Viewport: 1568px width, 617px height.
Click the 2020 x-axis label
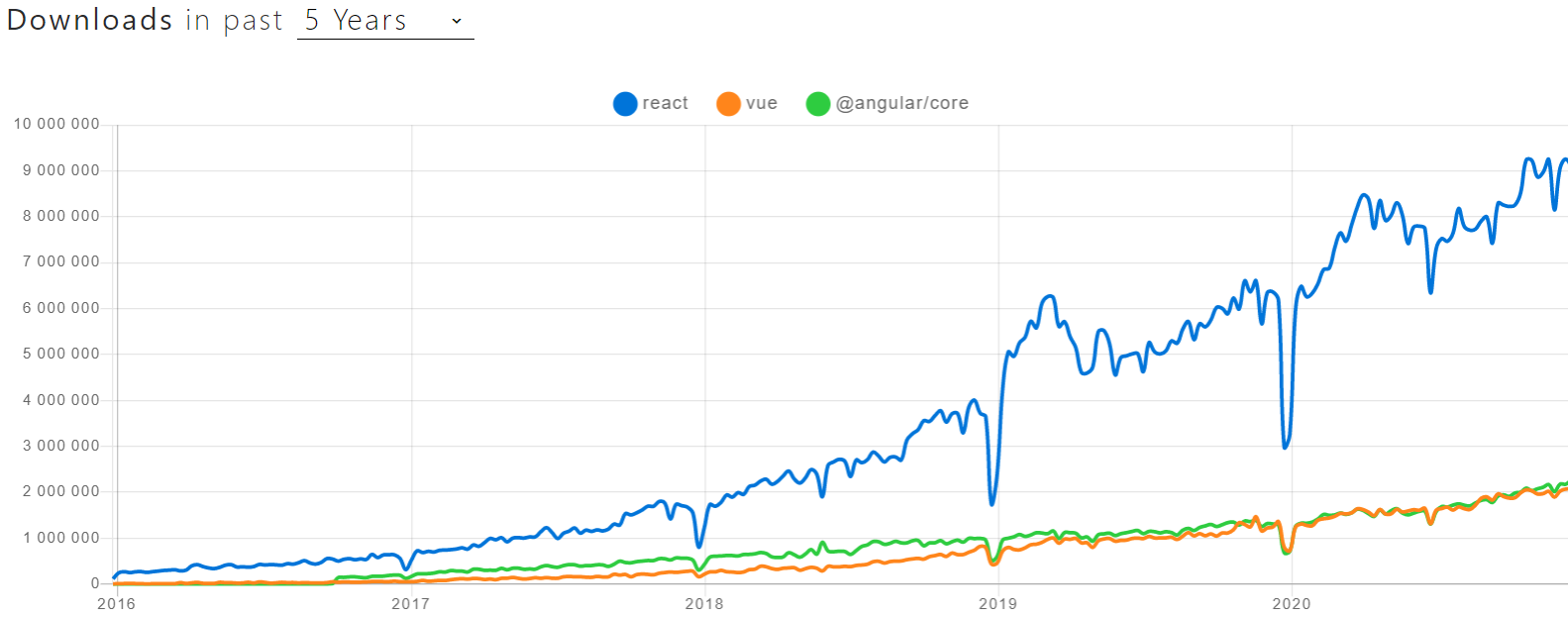tap(1292, 603)
